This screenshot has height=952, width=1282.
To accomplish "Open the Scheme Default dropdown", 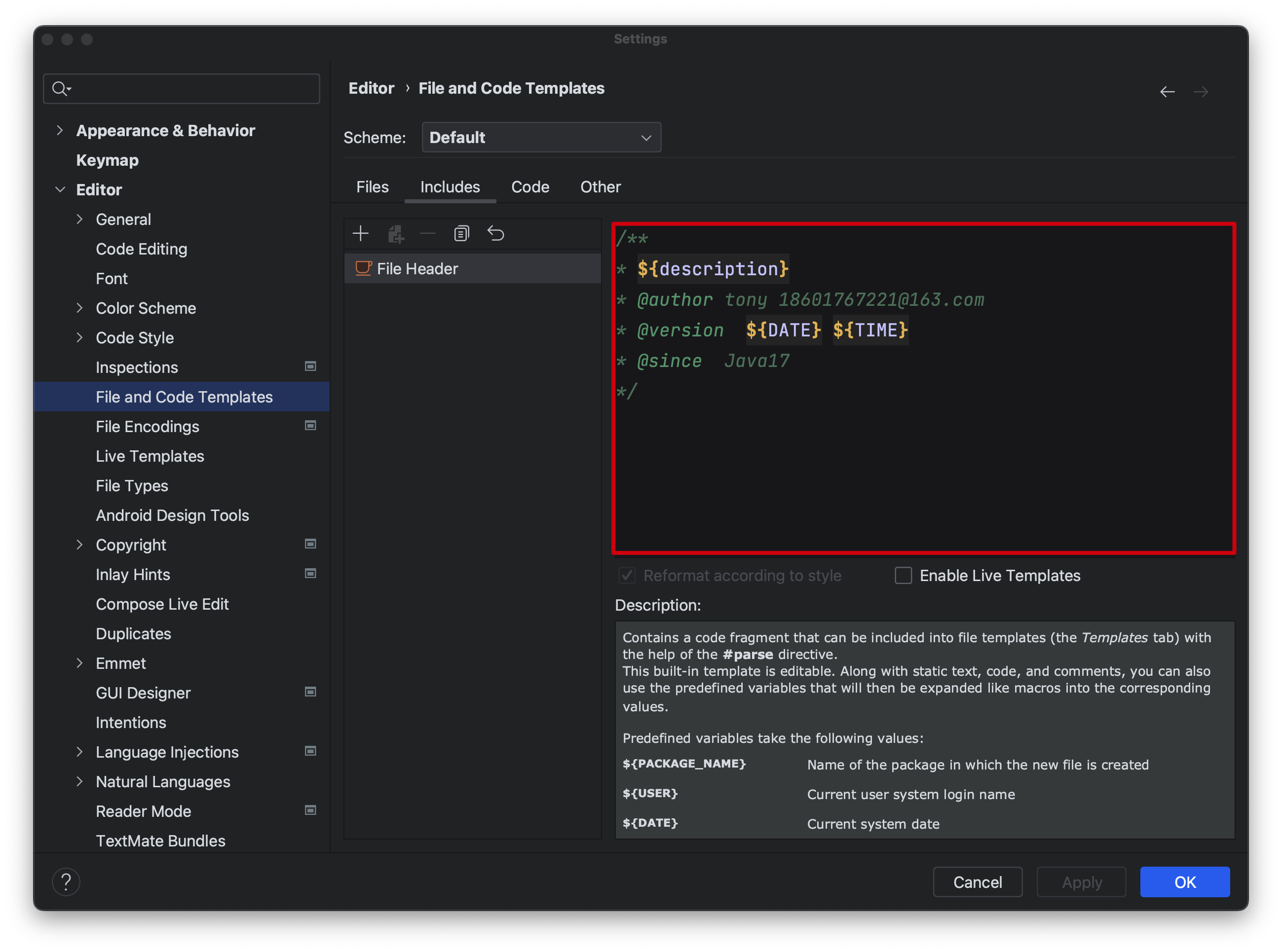I will pyautogui.click(x=541, y=137).
